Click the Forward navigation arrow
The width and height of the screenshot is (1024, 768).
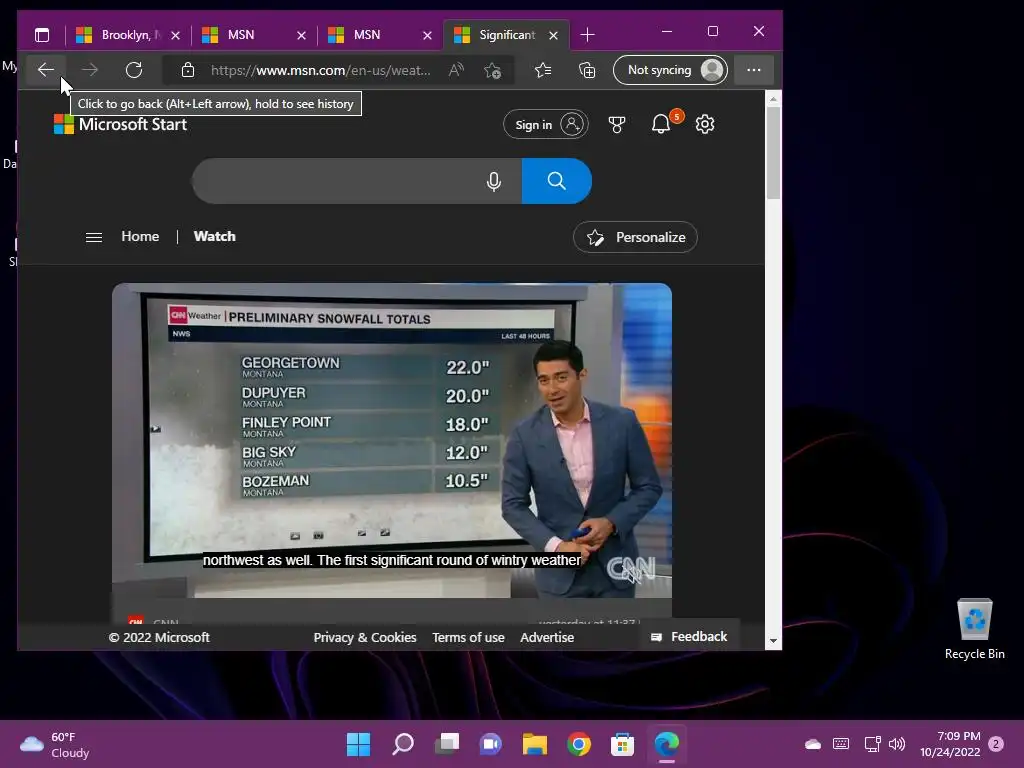(90, 70)
